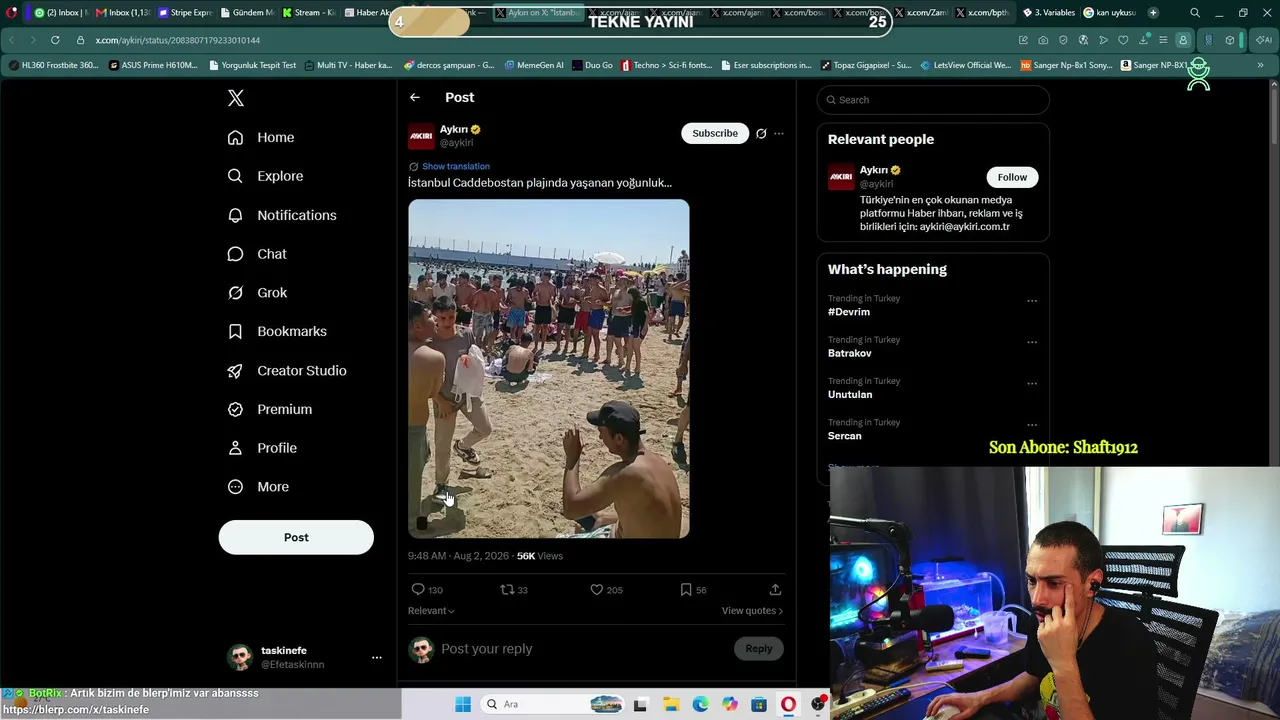Image resolution: width=1280 pixels, height=720 pixels.
Task: Reload the page
Action: click(x=55, y=40)
